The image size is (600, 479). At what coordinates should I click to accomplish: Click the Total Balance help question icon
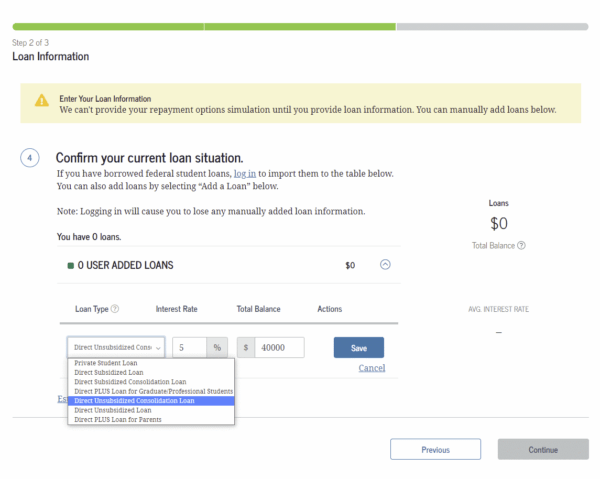pyautogui.click(x=522, y=245)
